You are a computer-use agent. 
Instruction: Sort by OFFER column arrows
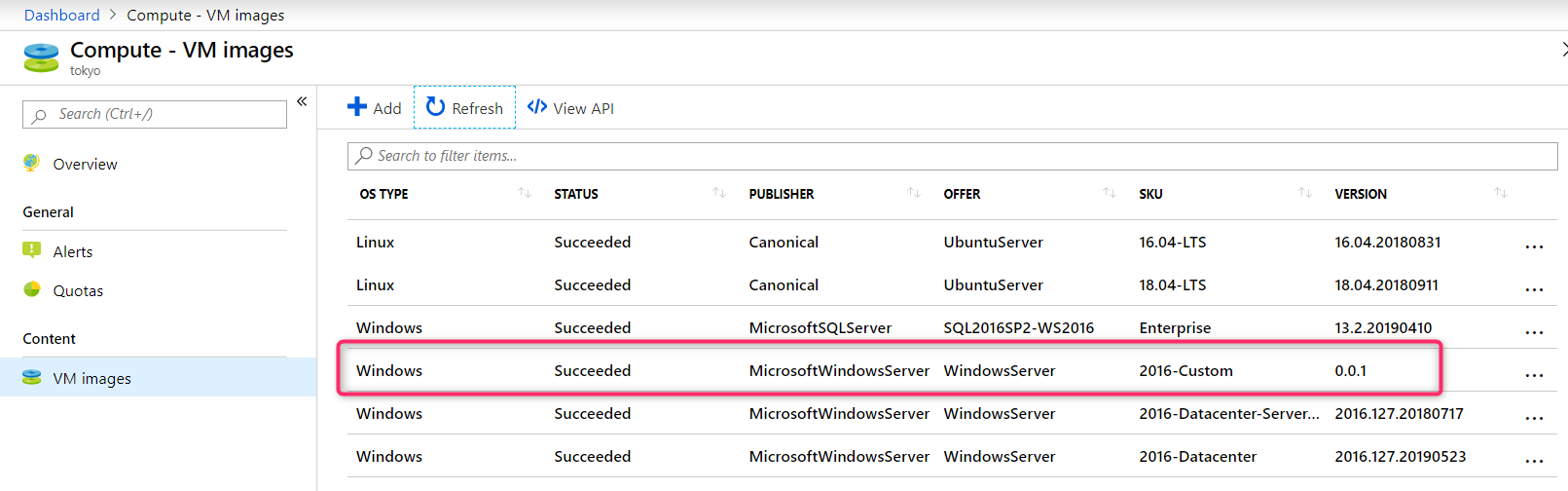point(1109,193)
